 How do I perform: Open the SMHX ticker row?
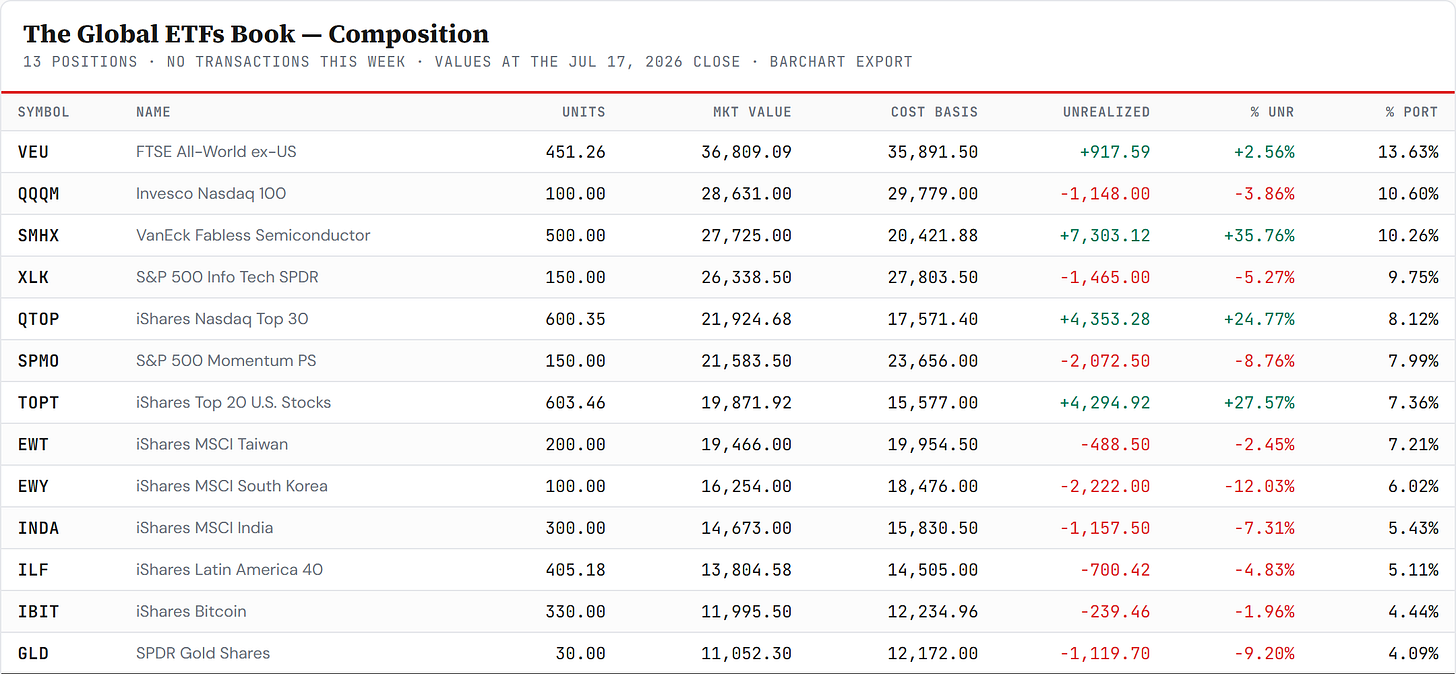click(728, 236)
